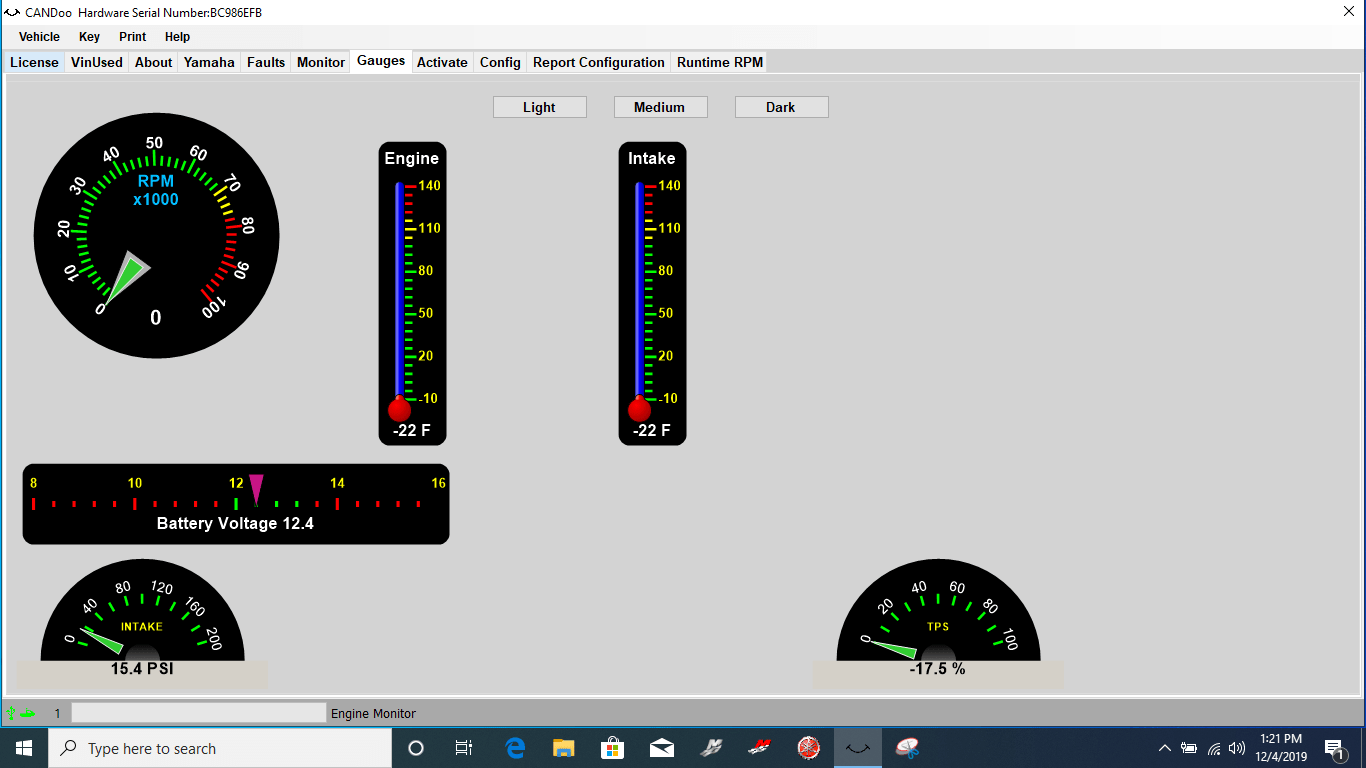
Task: Select the Light theme button
Action: click(539, 106)
